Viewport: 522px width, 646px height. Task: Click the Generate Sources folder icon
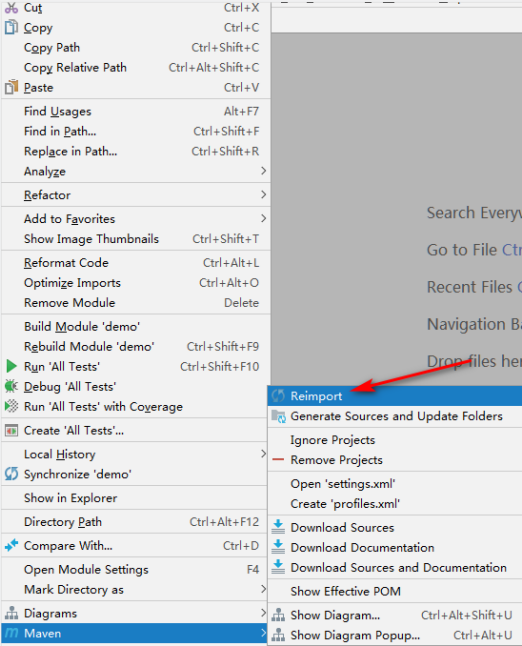279,417
